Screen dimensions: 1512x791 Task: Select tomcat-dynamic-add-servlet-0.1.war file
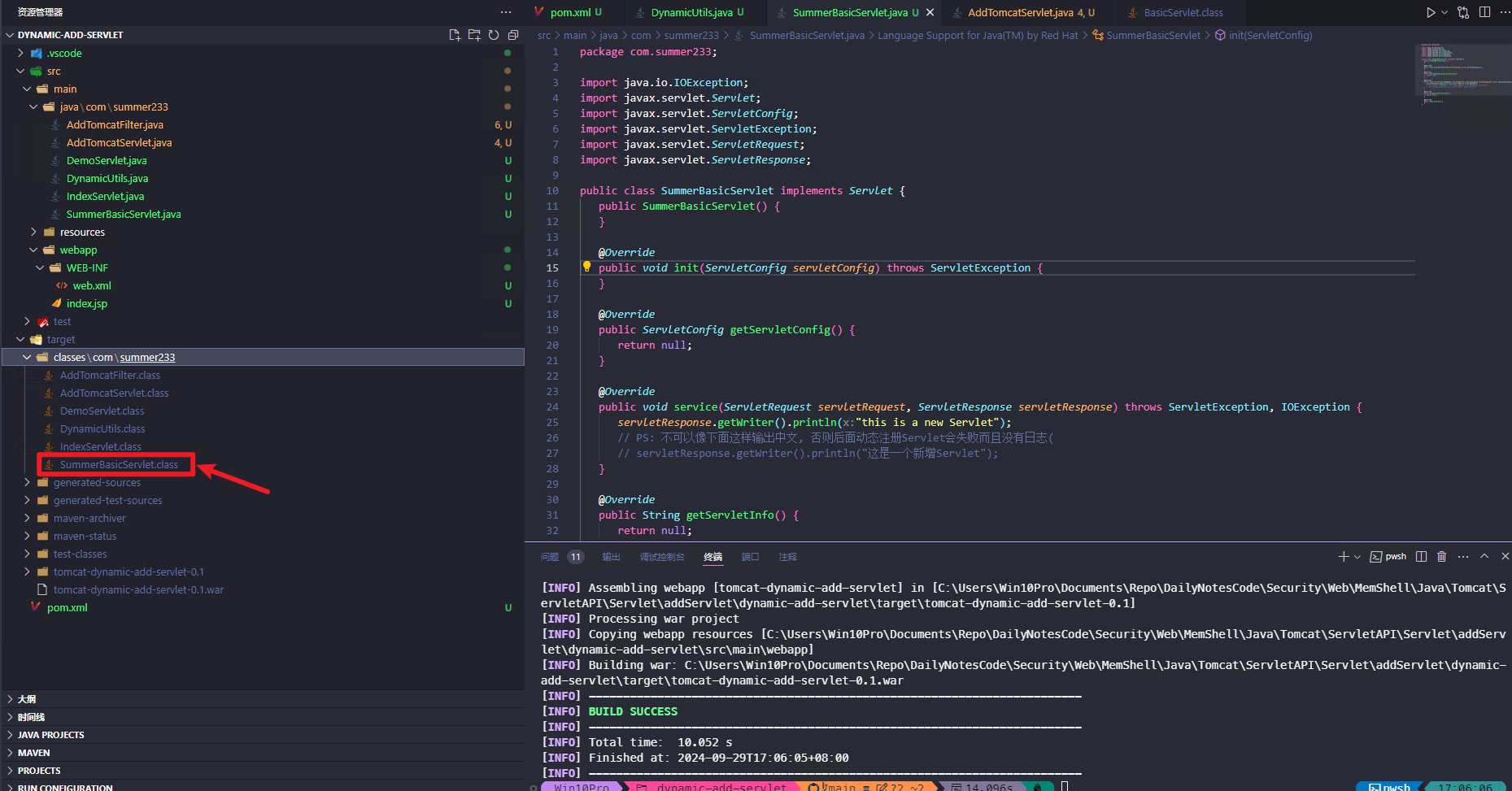(138, 589)
